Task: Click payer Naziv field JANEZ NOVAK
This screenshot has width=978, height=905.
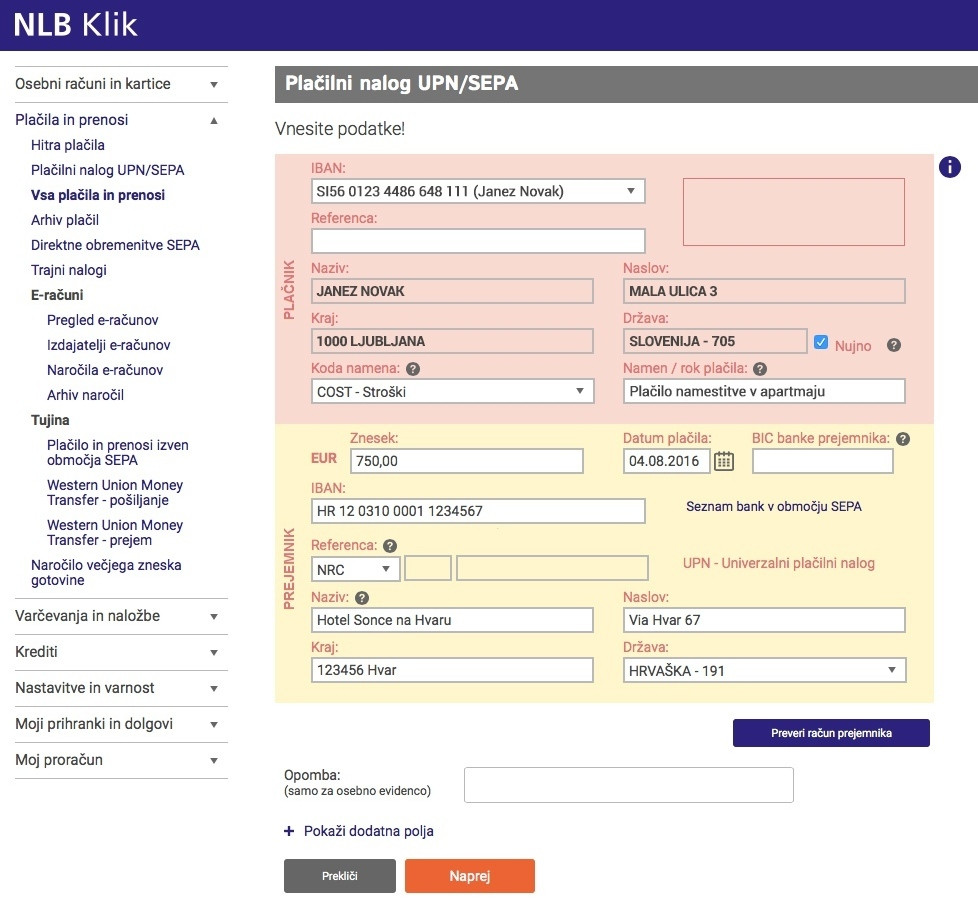Action: tap(452, 291)
